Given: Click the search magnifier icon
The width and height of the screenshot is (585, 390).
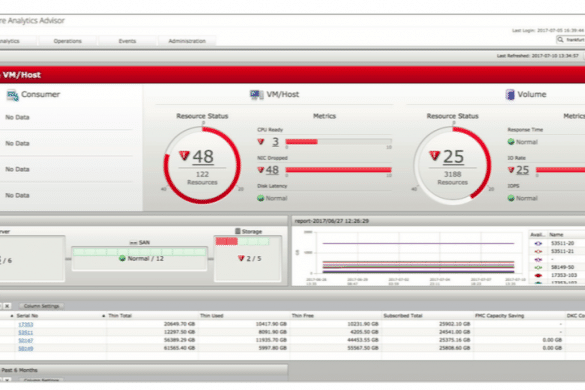Looking at the screenshot, I should pos(560,40).
